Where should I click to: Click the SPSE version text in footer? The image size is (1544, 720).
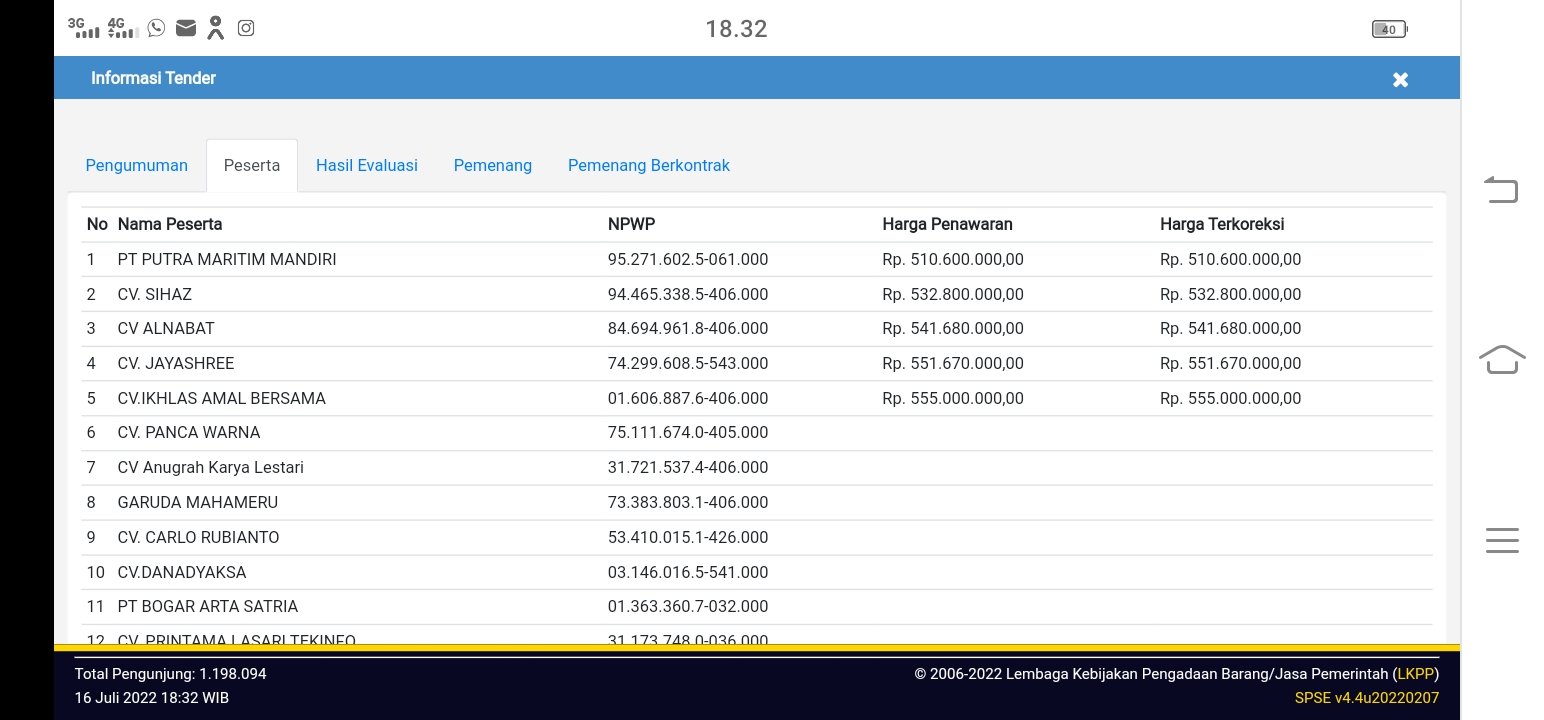1366,698
